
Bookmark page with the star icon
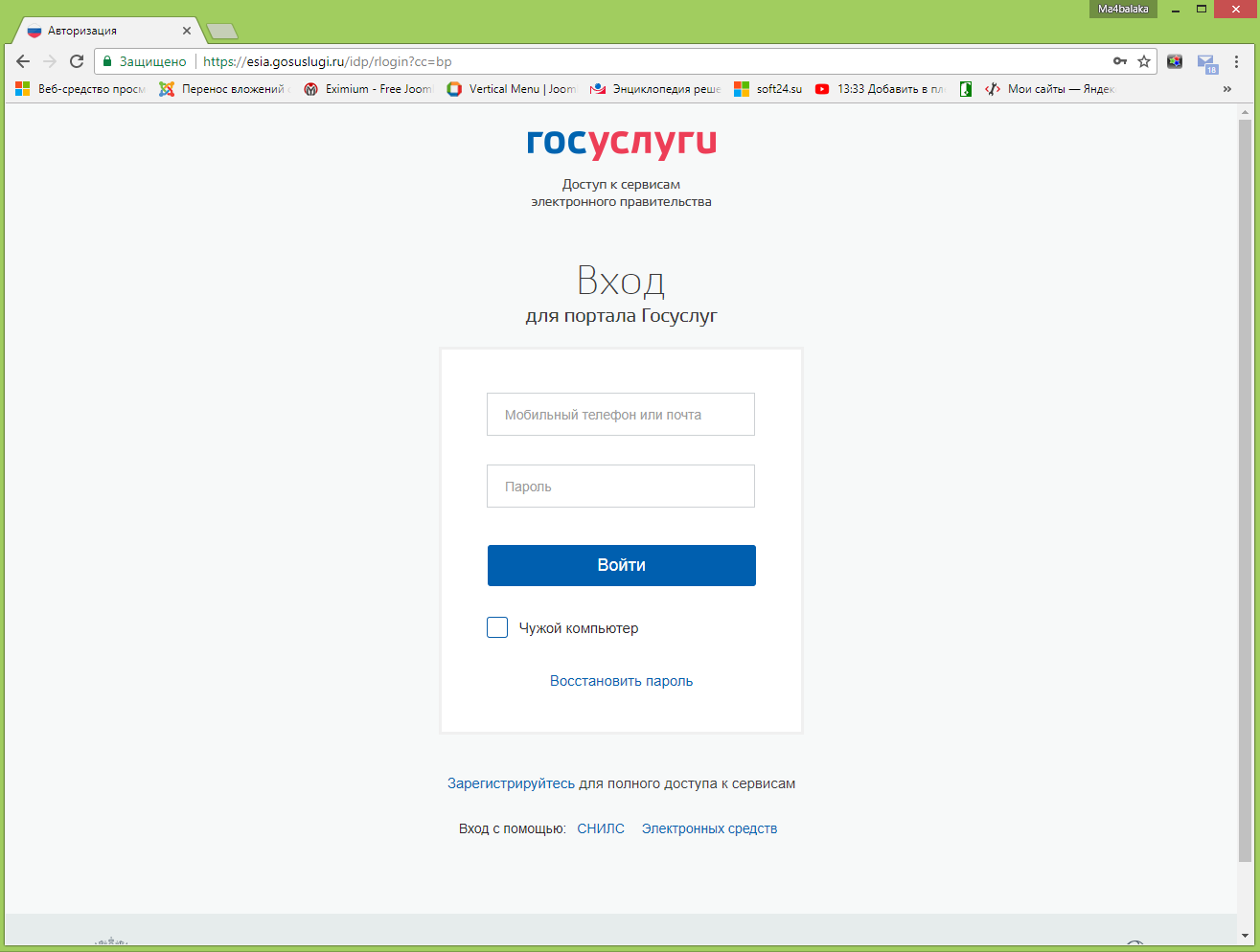[1144, 61]
